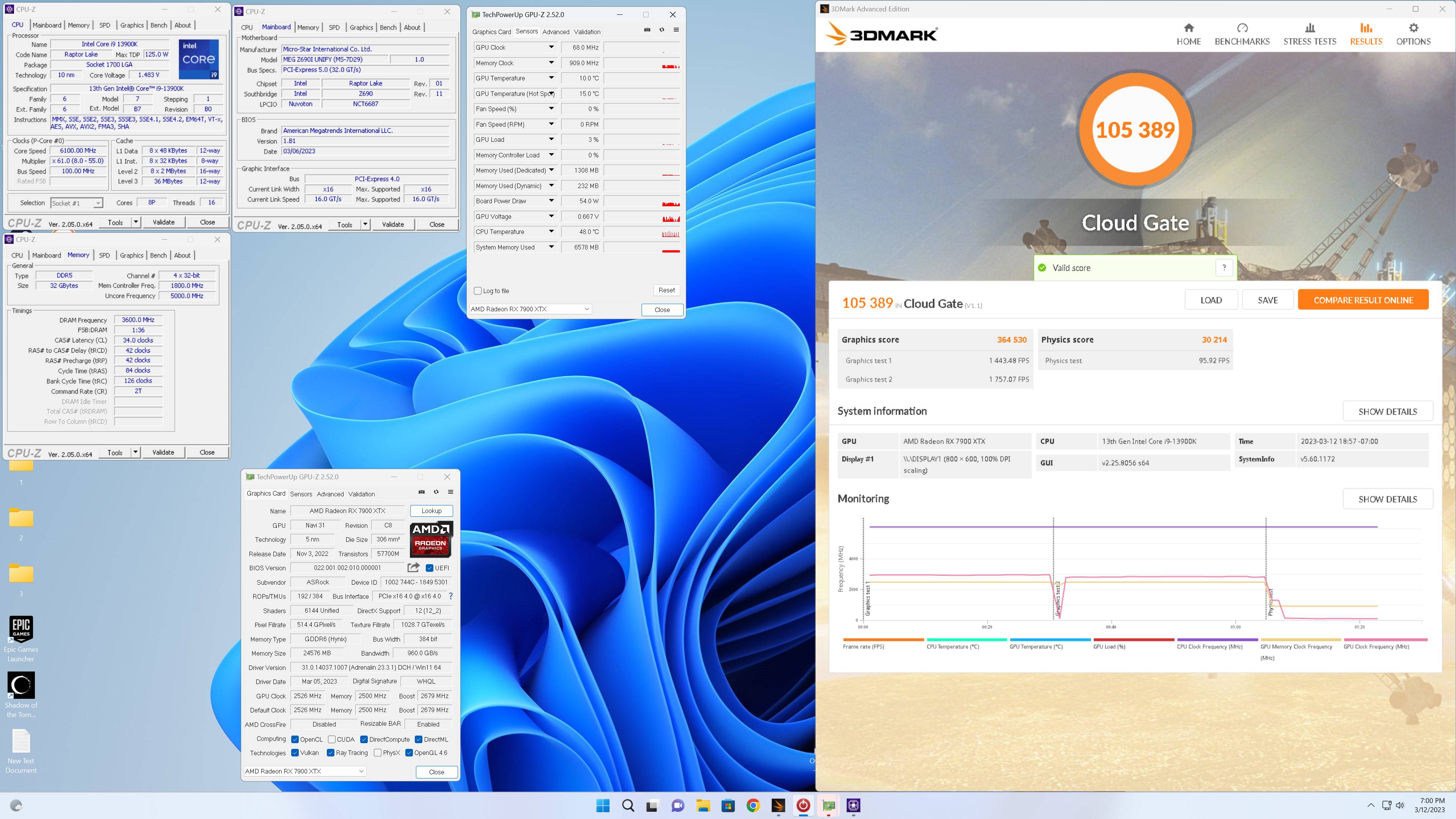The height and width of the screenshot is (819, 1456).
Task: Toggle CUDA checkbox
Action: (x=332, y=739)
